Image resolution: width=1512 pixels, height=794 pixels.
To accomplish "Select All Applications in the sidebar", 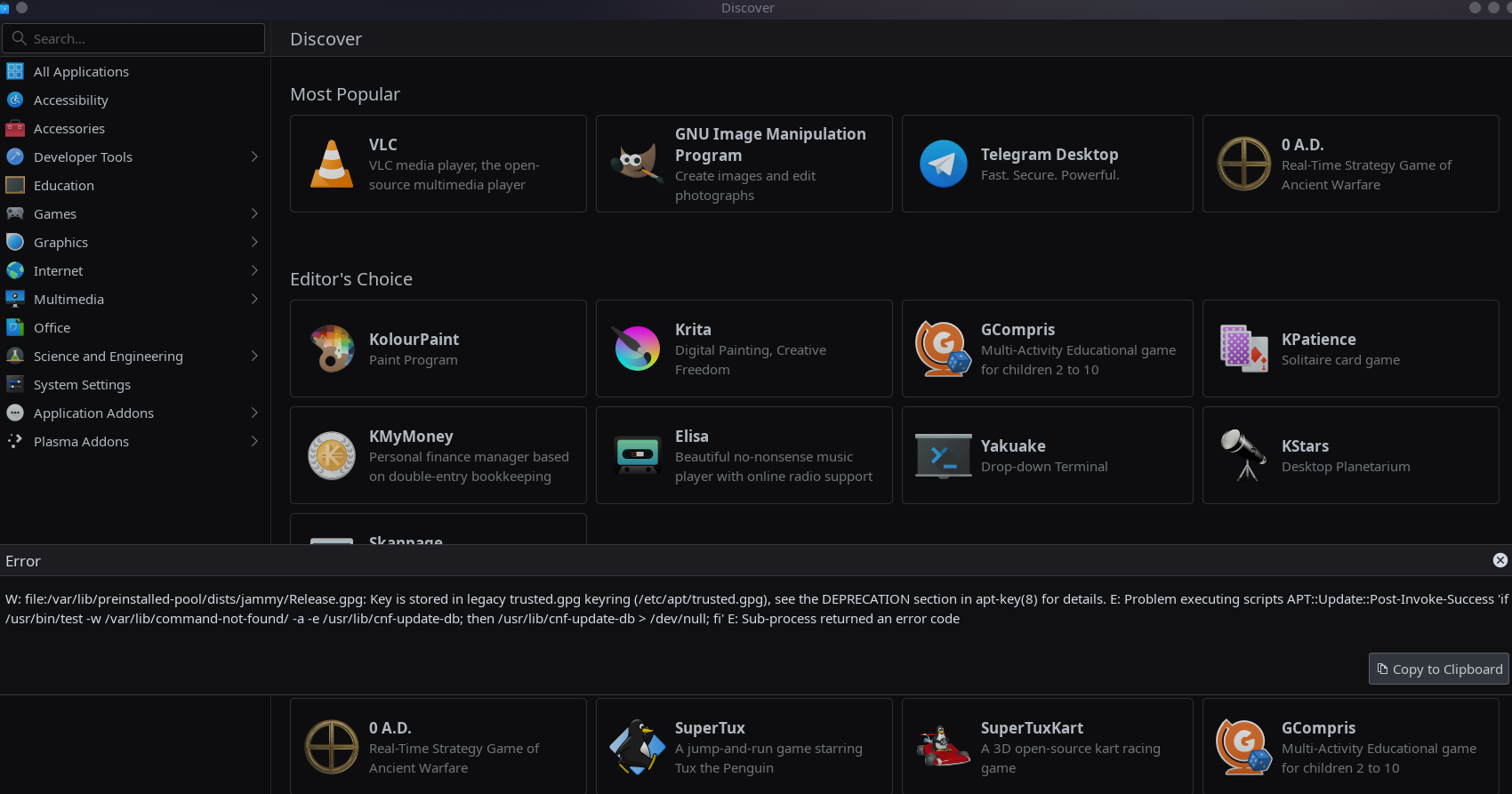I will tap(134, 71).
